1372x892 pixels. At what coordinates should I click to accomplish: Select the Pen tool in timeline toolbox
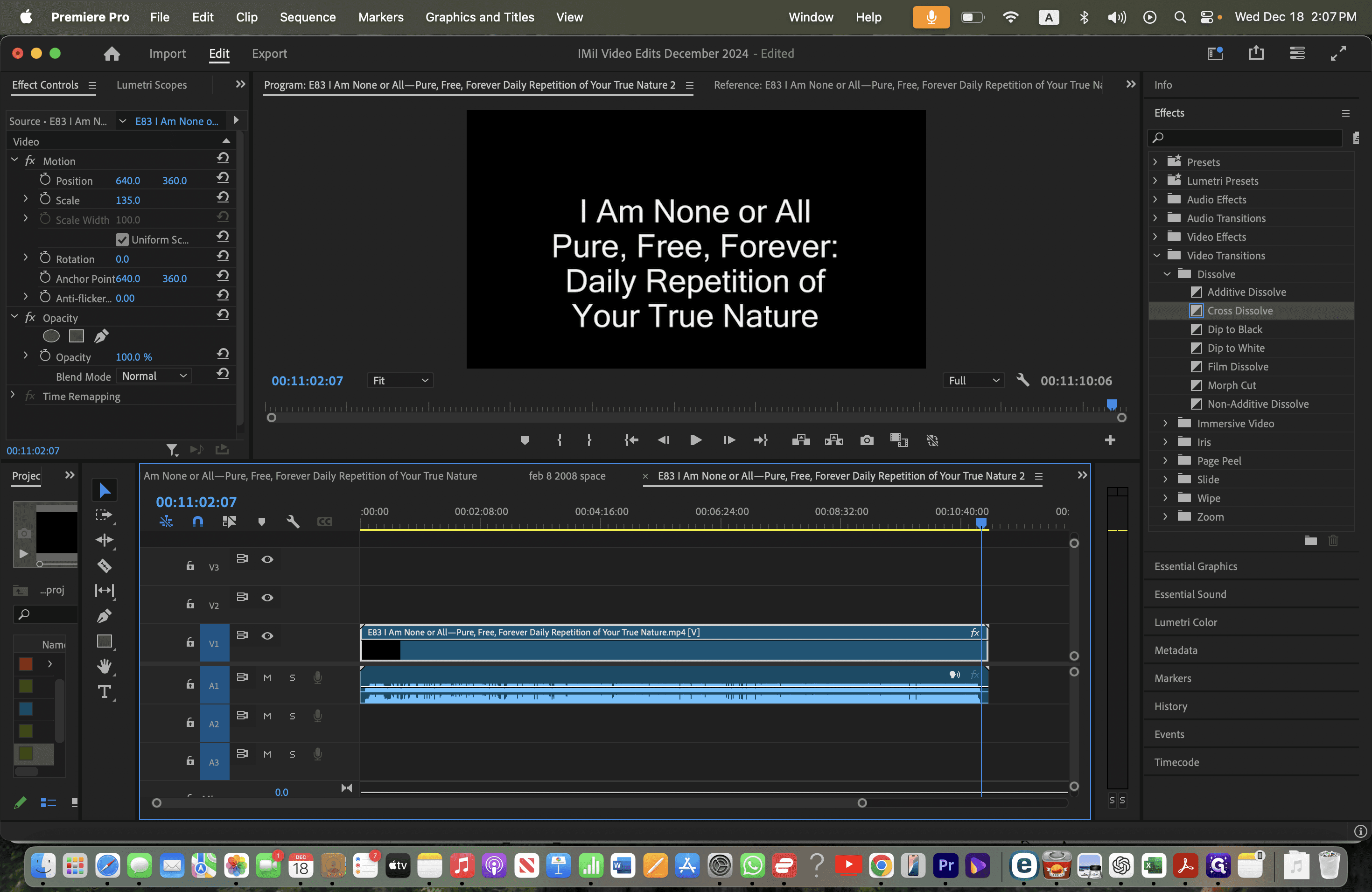point(105,616)
